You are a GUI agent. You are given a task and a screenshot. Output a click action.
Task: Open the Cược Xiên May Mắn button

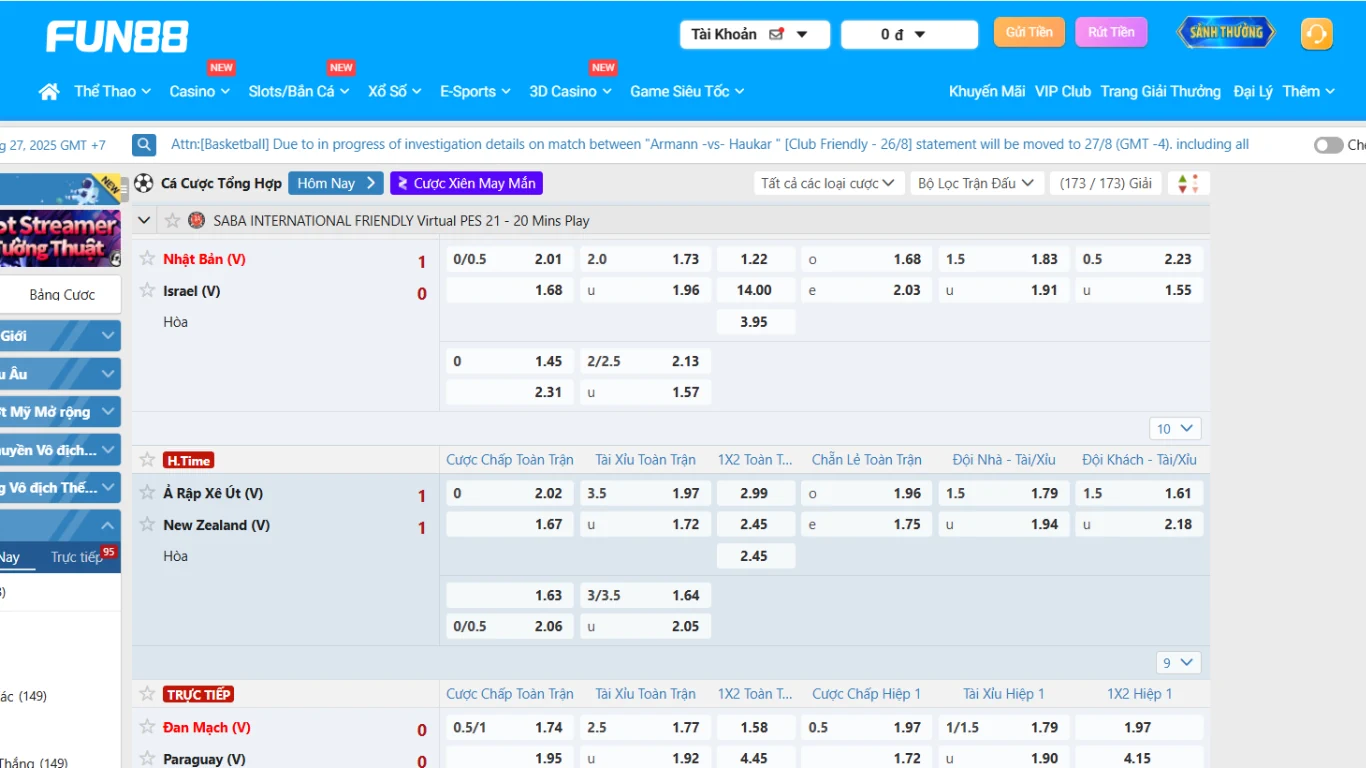tap(466, 183)
